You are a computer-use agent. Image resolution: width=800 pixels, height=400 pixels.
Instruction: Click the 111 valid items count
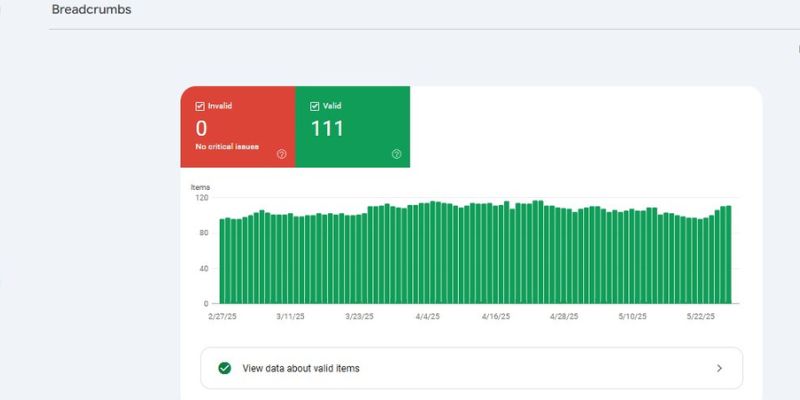coord(327,129)
